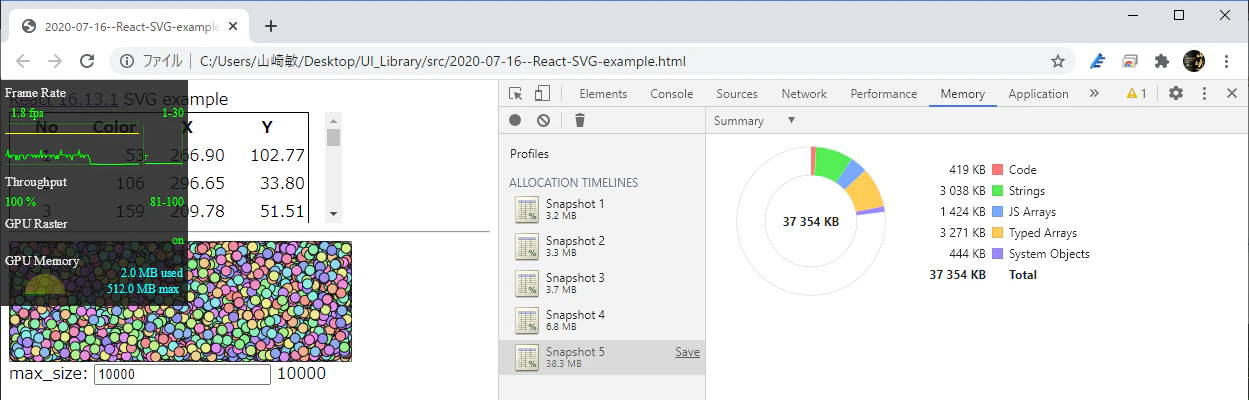Open the Chrome profile avatar
1249x400 pixels.
tap(1194, 61)
